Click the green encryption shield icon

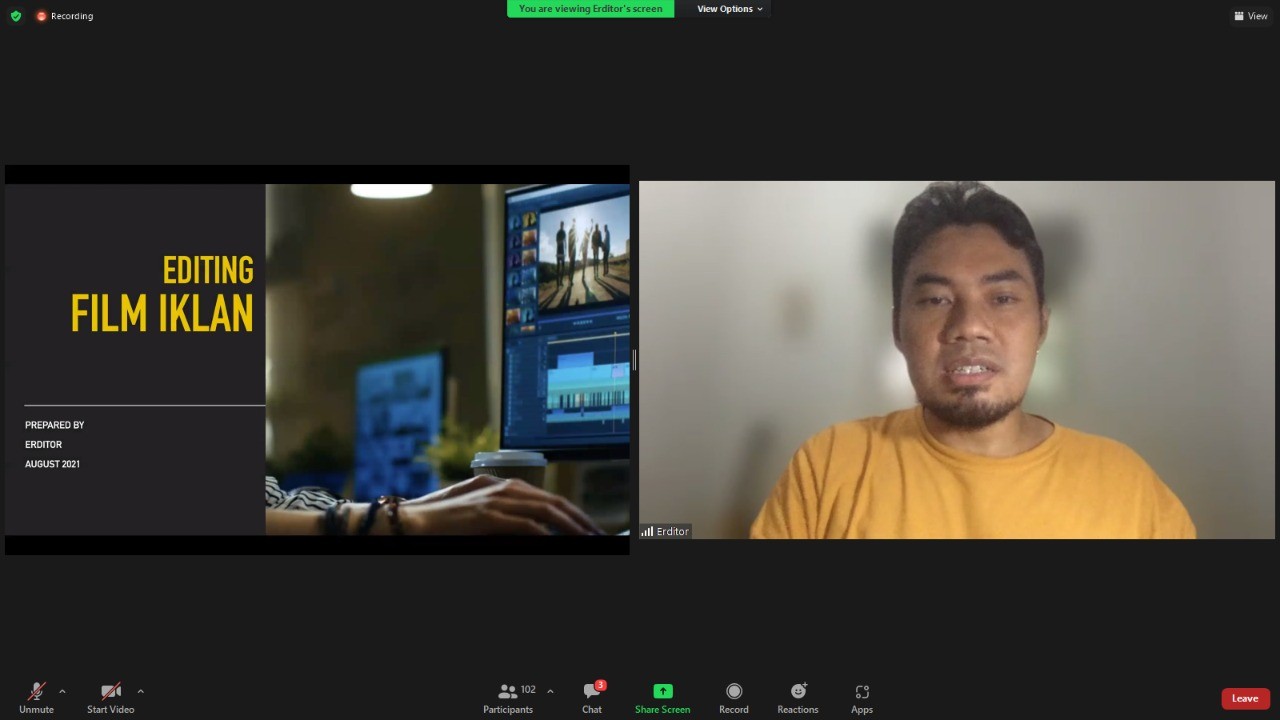point(16,16)
